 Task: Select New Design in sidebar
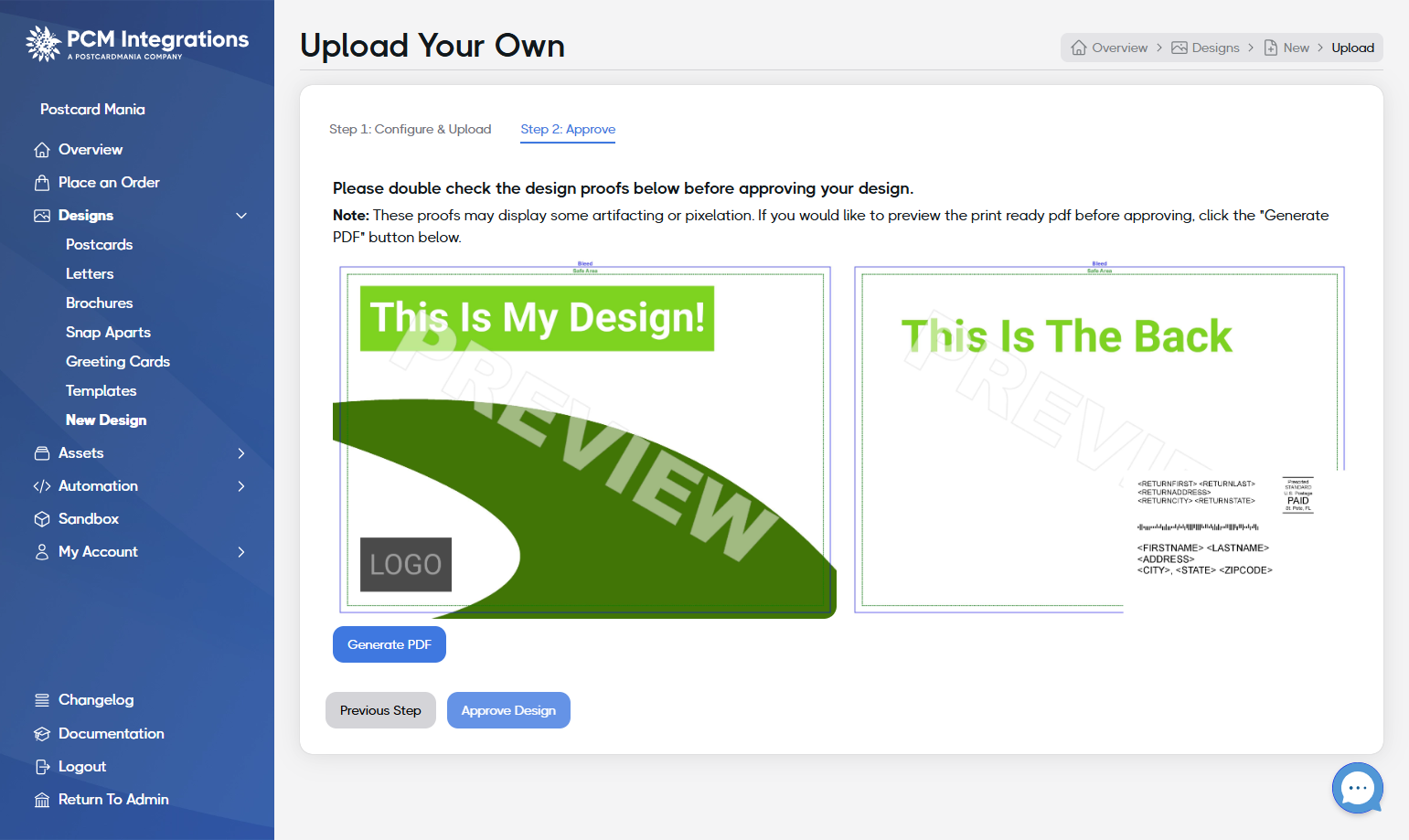106,420
